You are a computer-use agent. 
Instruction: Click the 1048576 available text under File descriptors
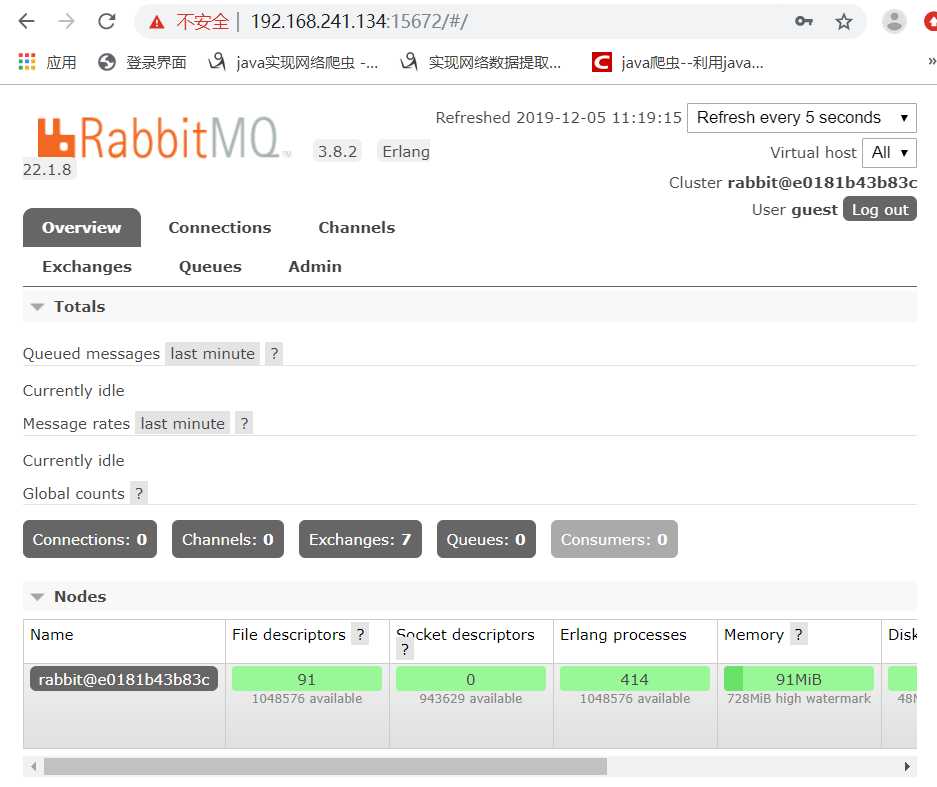coord(307,699)
